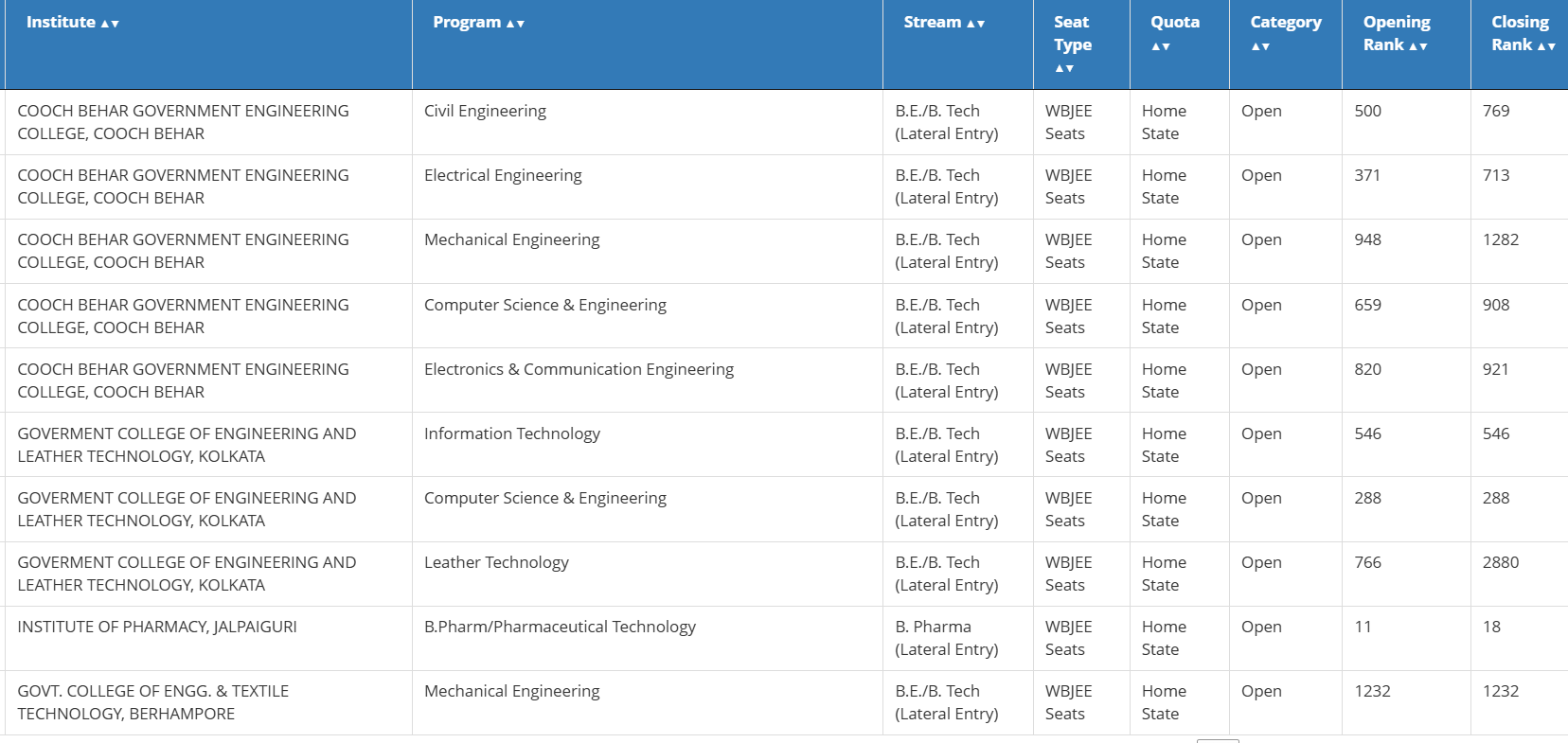This screenshot has height=743, width=1568.
Task: Click closing rank 1282 cell
Action: [x=1520, y=251]
